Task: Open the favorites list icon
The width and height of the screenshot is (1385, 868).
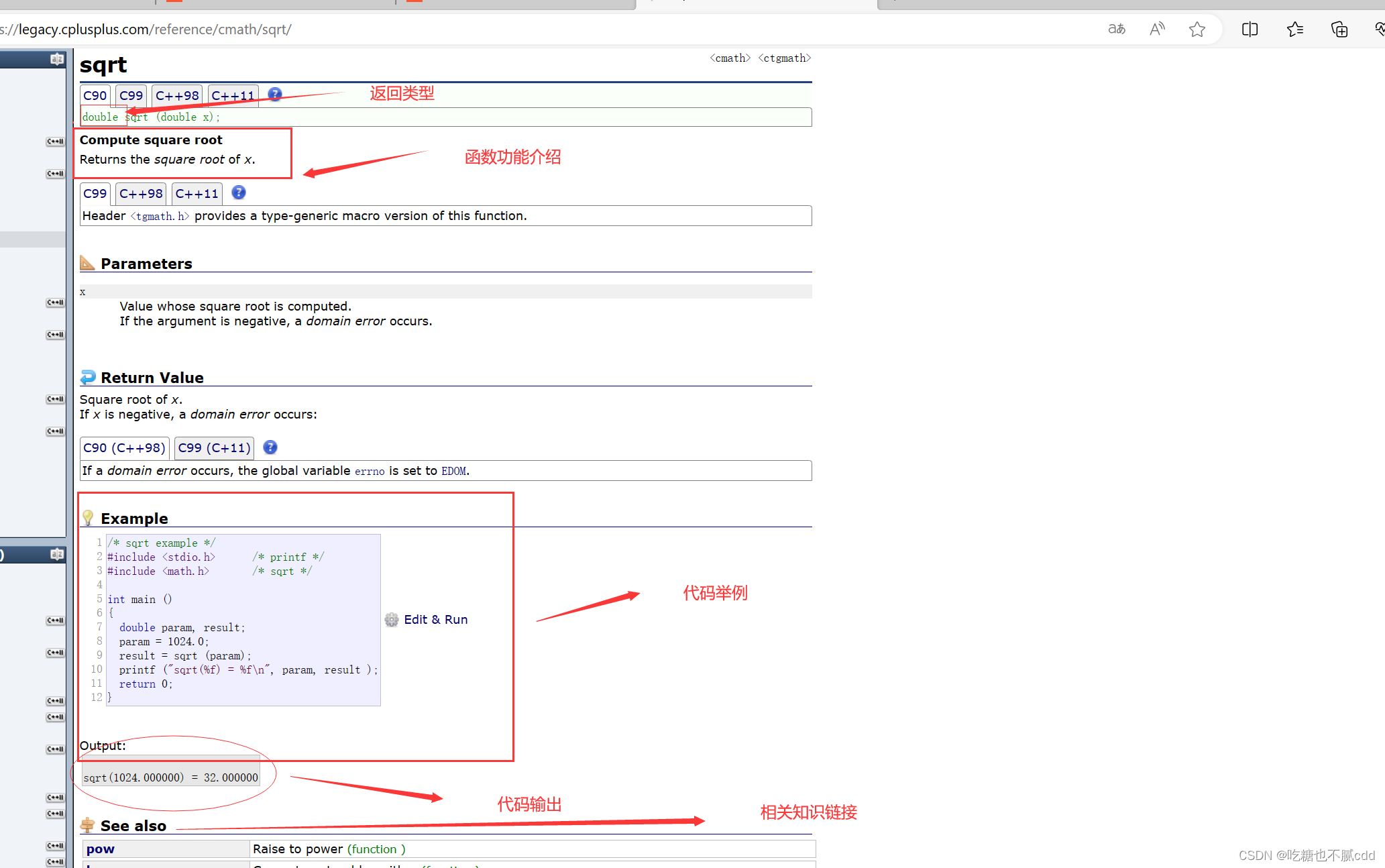Action: [1295, 29]
